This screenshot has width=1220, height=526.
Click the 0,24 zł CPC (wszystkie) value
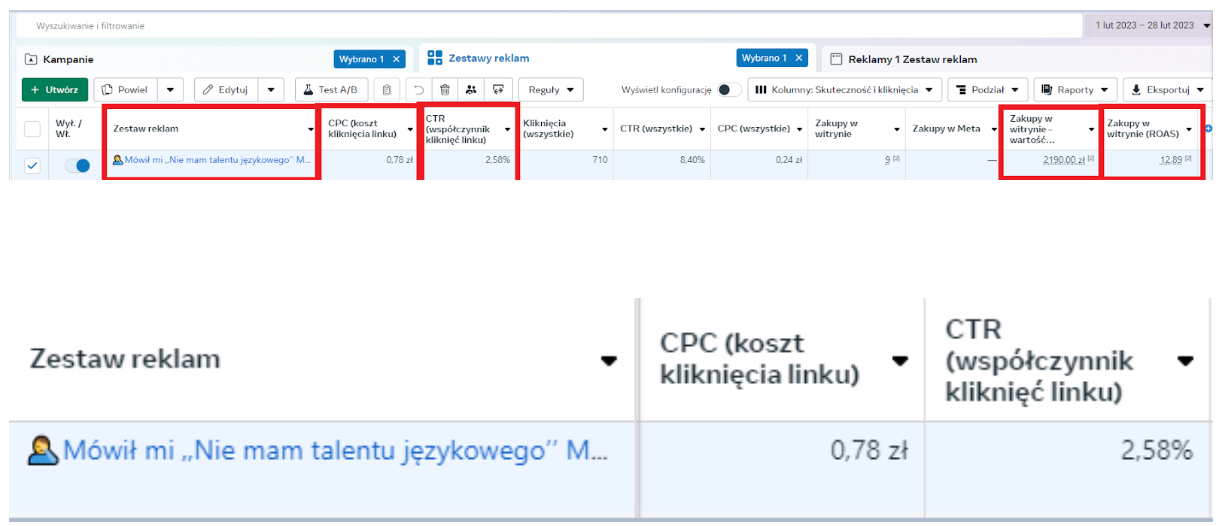[x=791, y=160]
